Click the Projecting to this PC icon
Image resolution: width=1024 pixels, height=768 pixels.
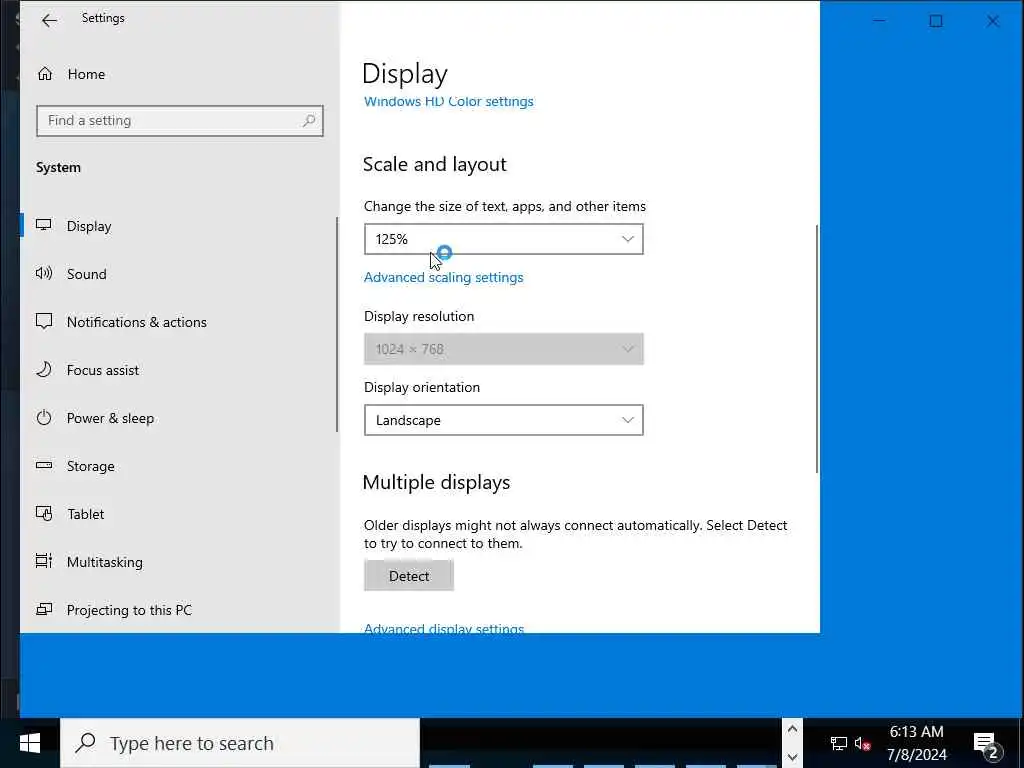tap(44, 609)
